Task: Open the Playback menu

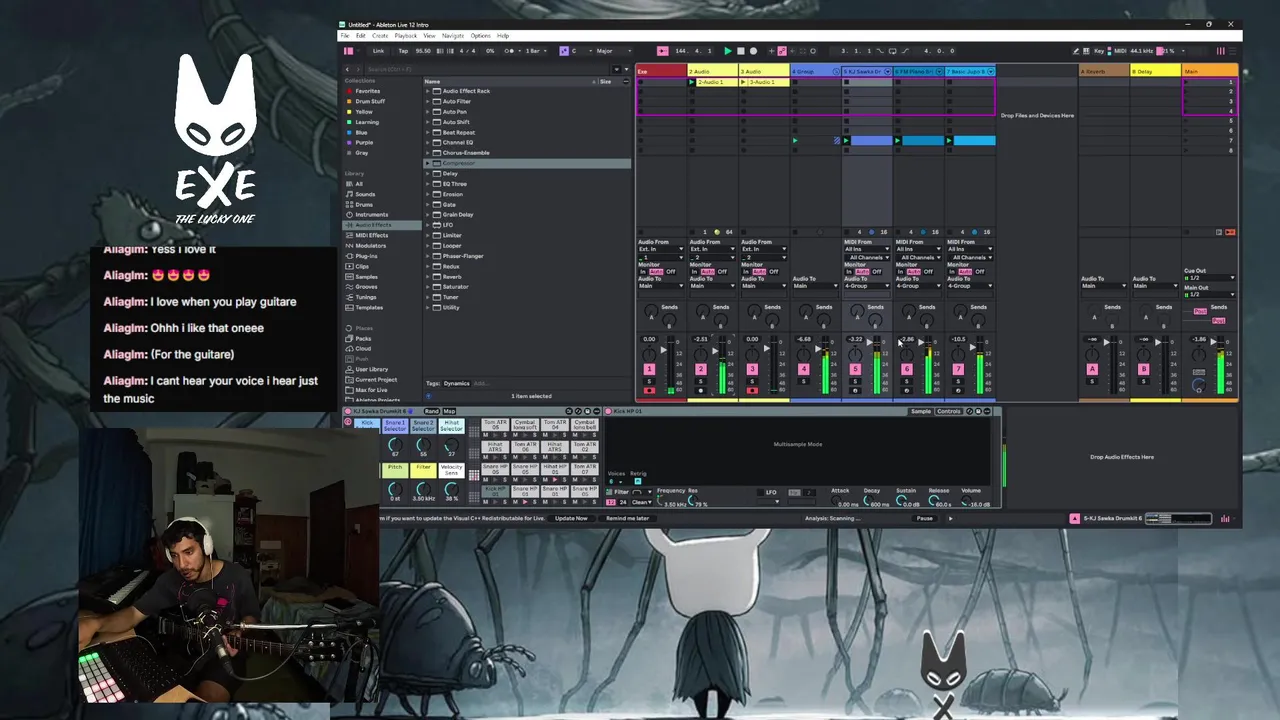Action: (405, 36)
